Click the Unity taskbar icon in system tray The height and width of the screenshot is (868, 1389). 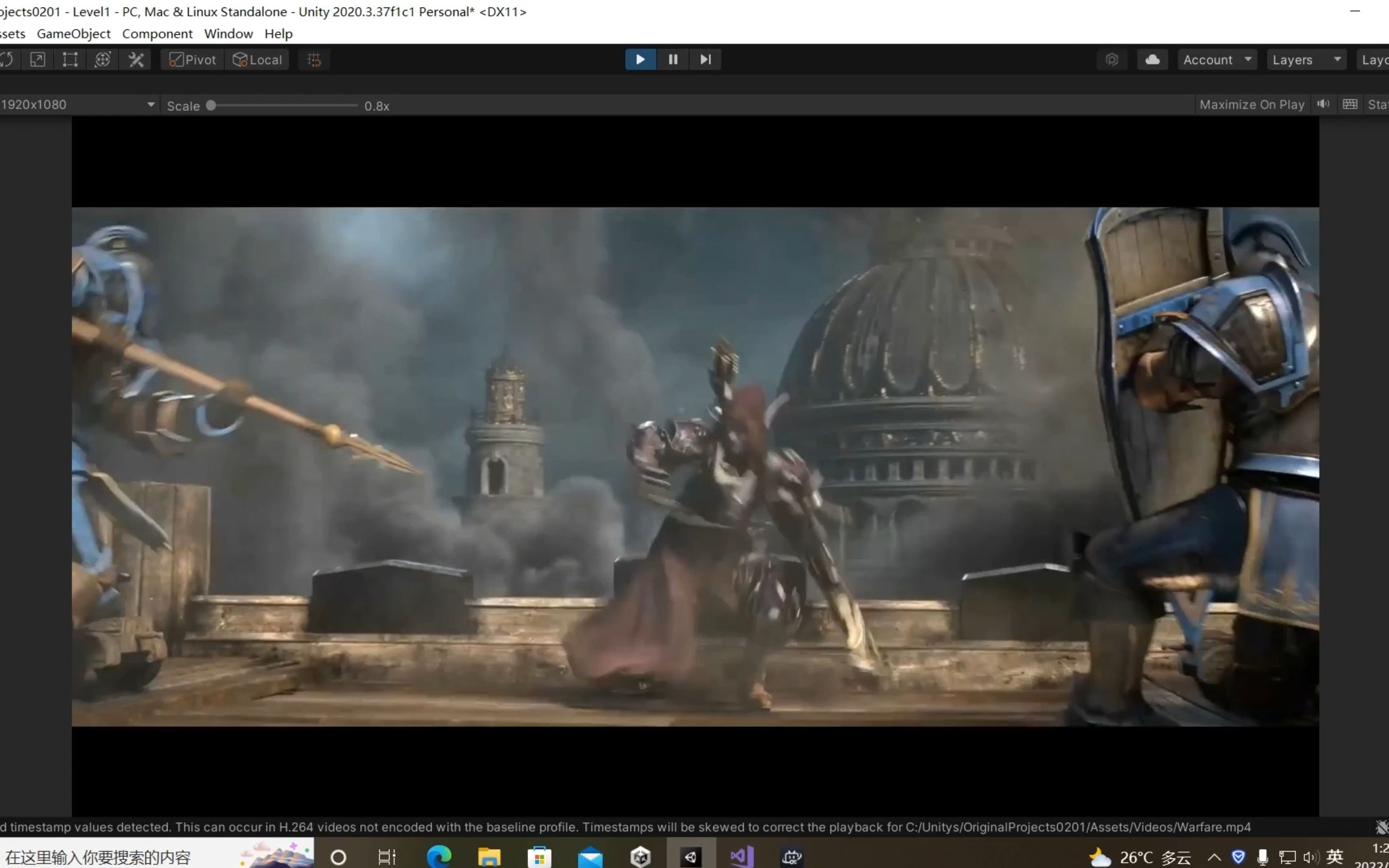point(690,856)
